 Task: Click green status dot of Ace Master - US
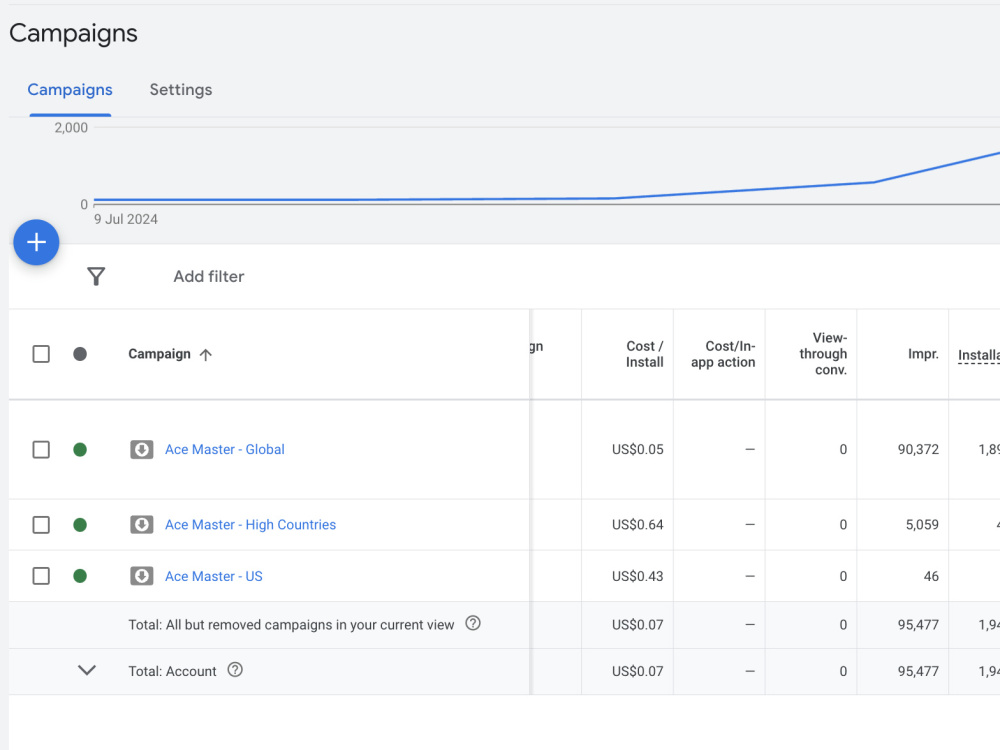point(80,576)
